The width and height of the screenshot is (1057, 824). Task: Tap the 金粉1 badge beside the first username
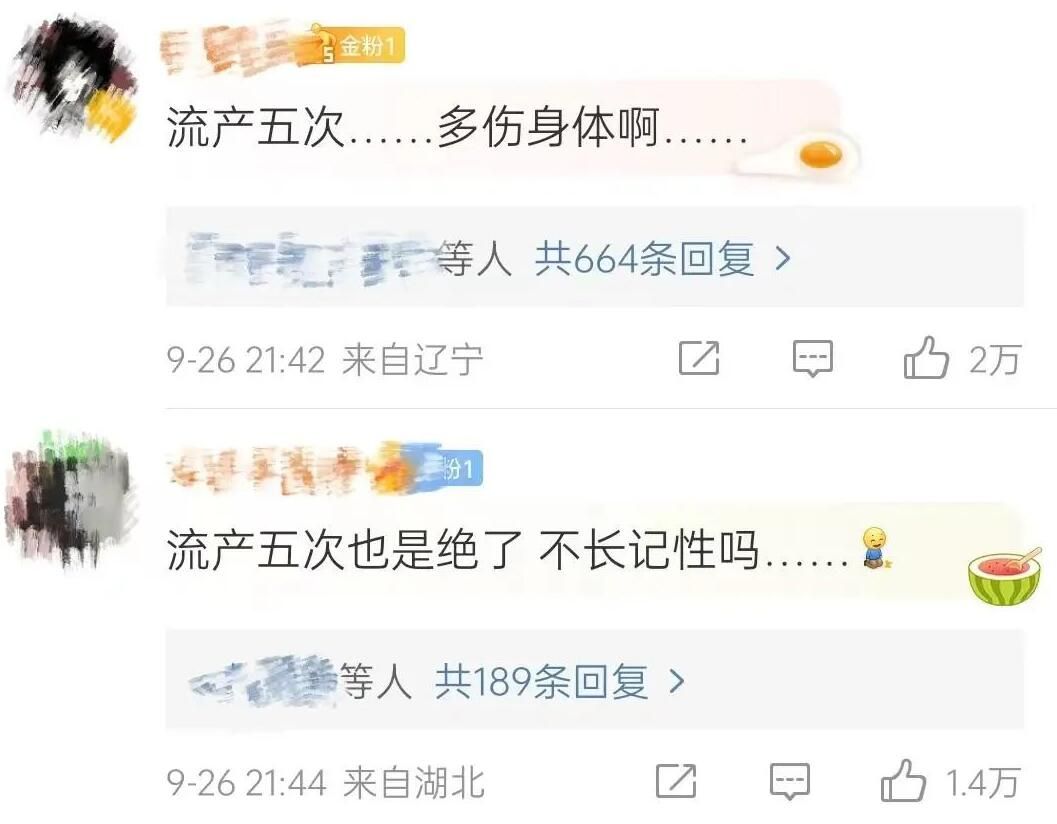[359, 46]
